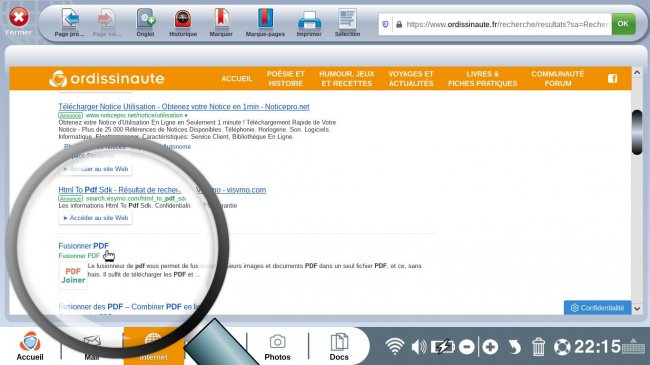
Task: Open the COMMUNAUTÉ FORUM menu
Action: click(558, 78)
